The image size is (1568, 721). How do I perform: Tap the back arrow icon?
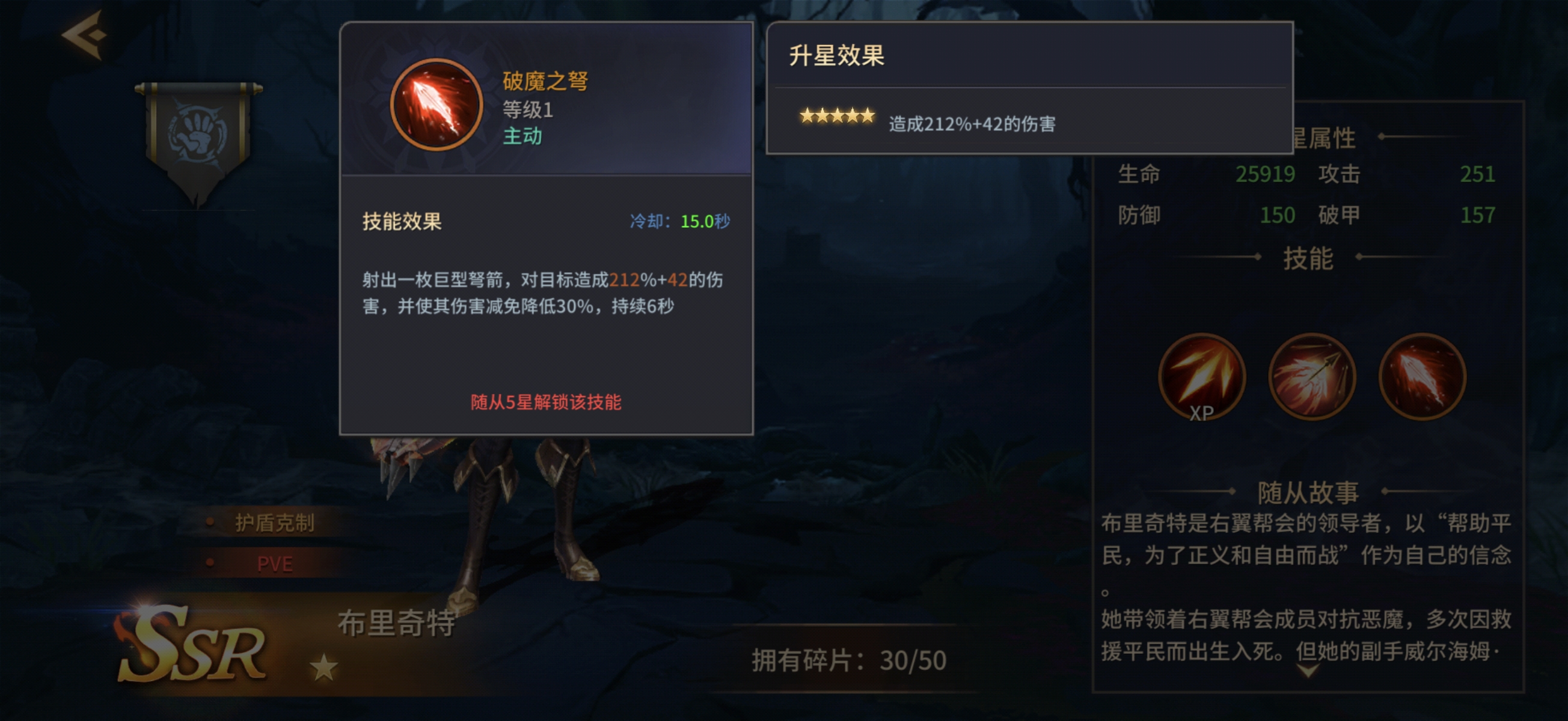[85, 35]
